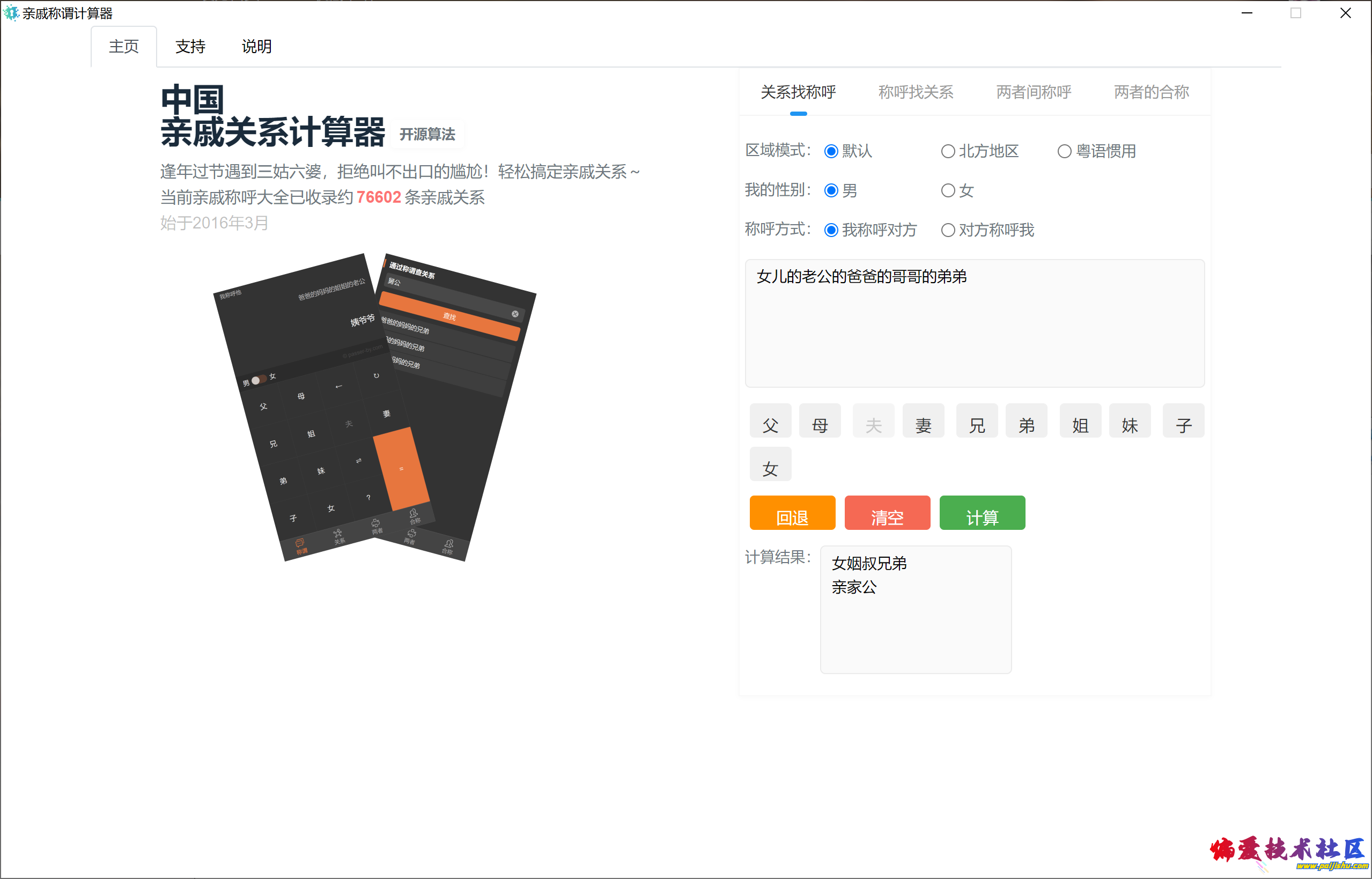This screenshot has width=1372, height=879.
Task: Choose 粤语惯用 region mode
Action: pyautogui.click(x=1064, y=151)
